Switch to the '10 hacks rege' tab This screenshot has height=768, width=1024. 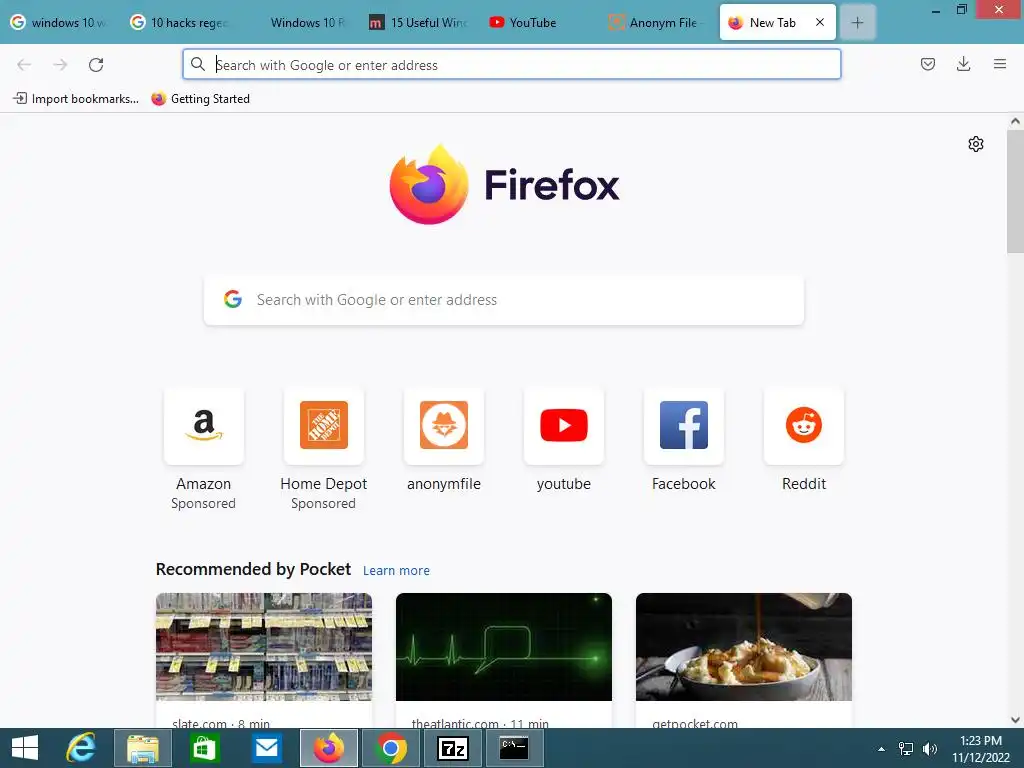tap(181, 23)
